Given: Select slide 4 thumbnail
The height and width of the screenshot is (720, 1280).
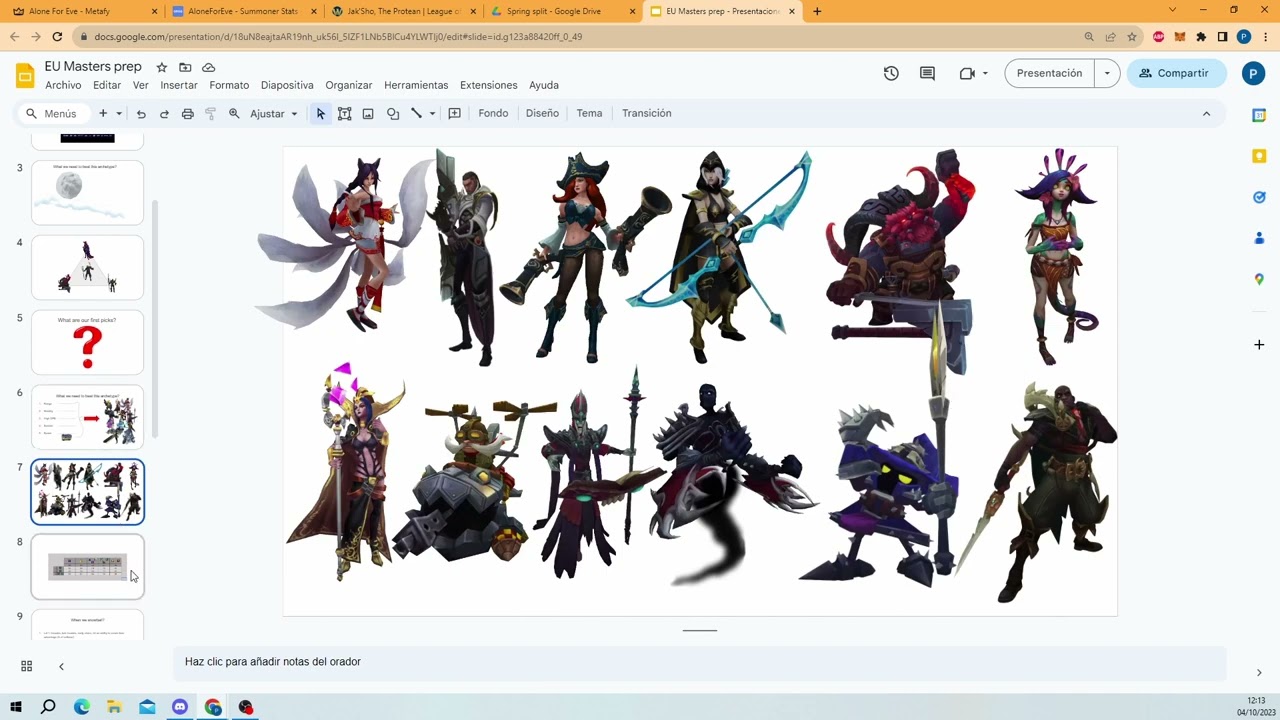Looking at the screenshot, I should [x=88, y=267].
